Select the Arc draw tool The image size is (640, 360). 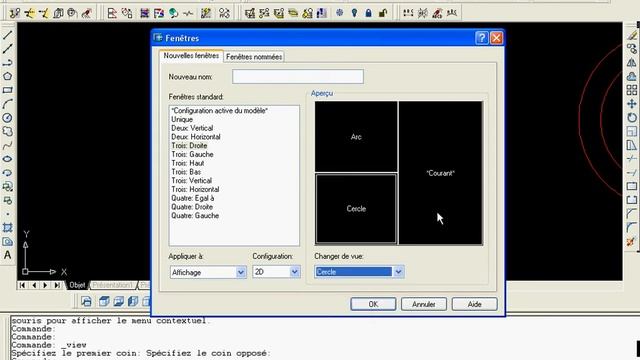7,104
